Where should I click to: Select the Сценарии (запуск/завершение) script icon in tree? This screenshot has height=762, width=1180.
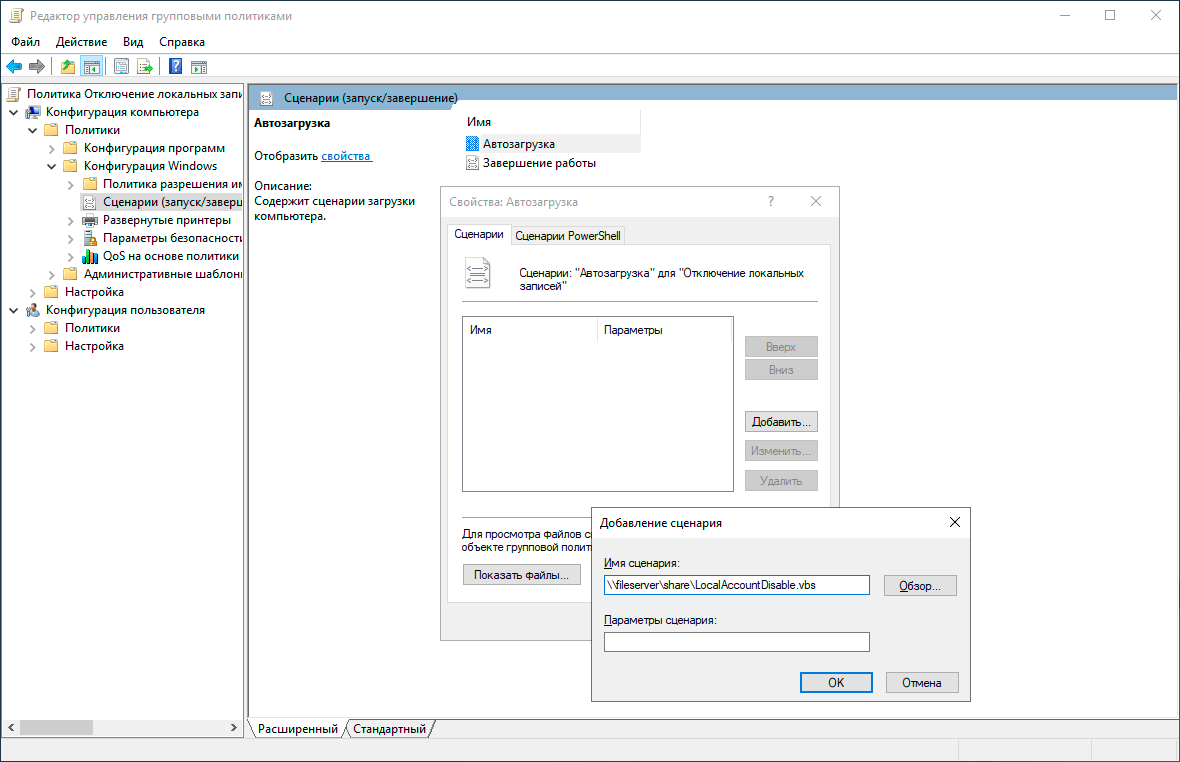click(90, 202)
